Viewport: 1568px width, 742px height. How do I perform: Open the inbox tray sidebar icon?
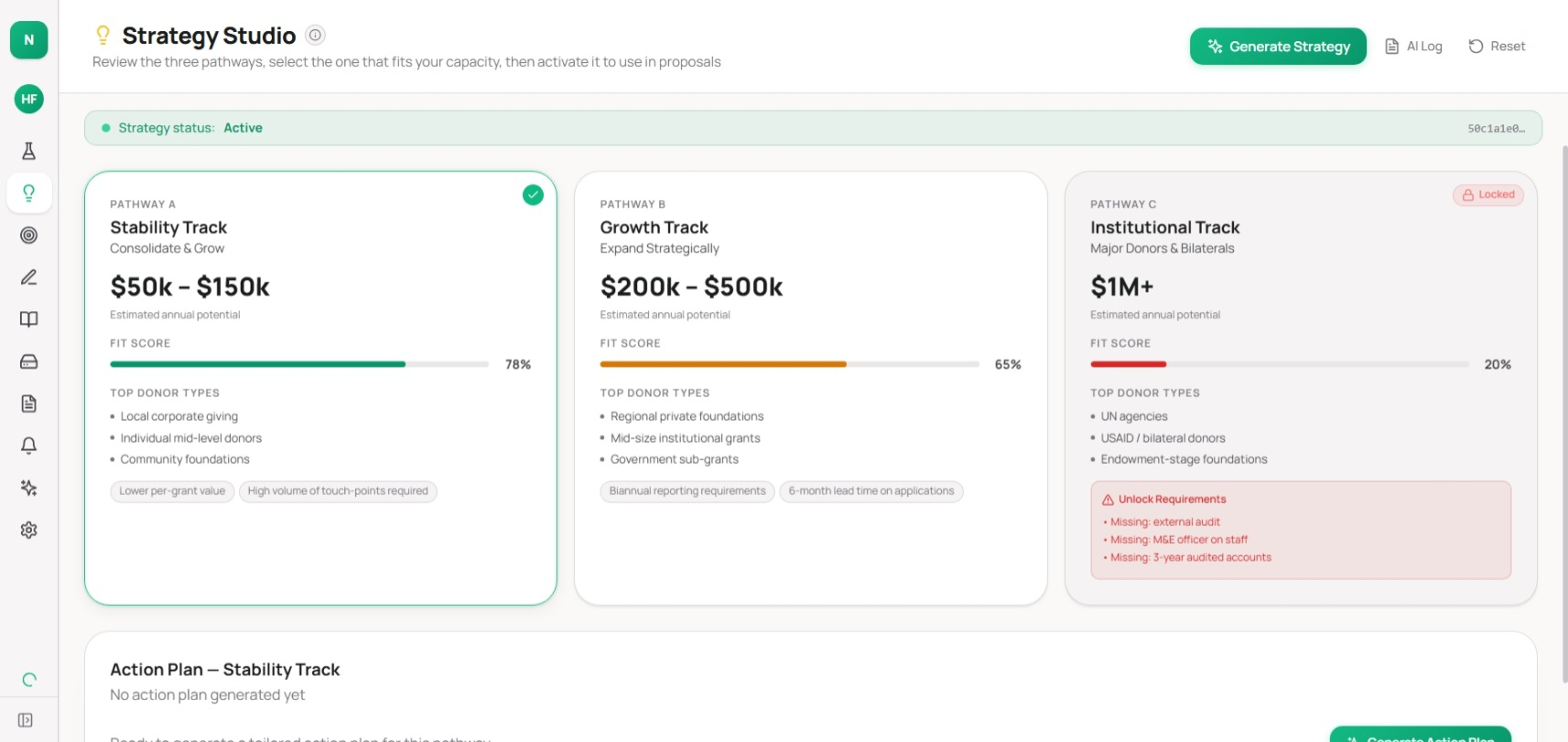tap(28, 361)
